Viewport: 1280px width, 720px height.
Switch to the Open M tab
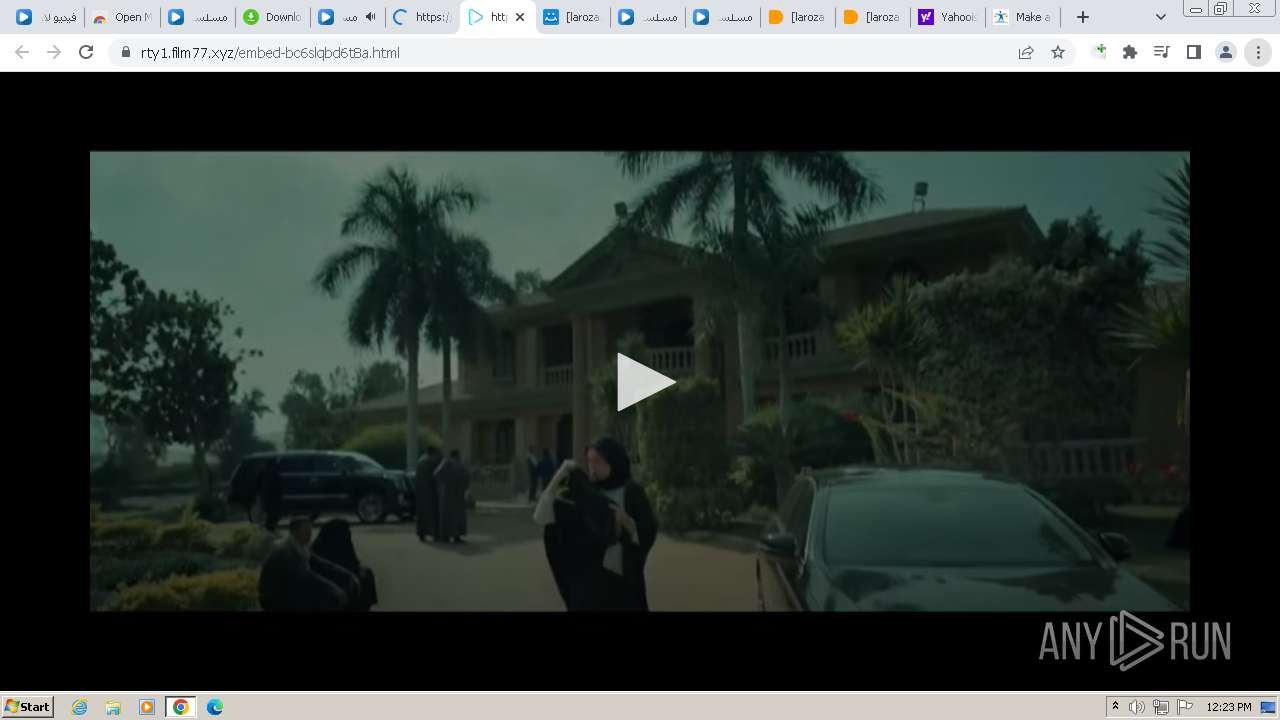tap(121, 17)
